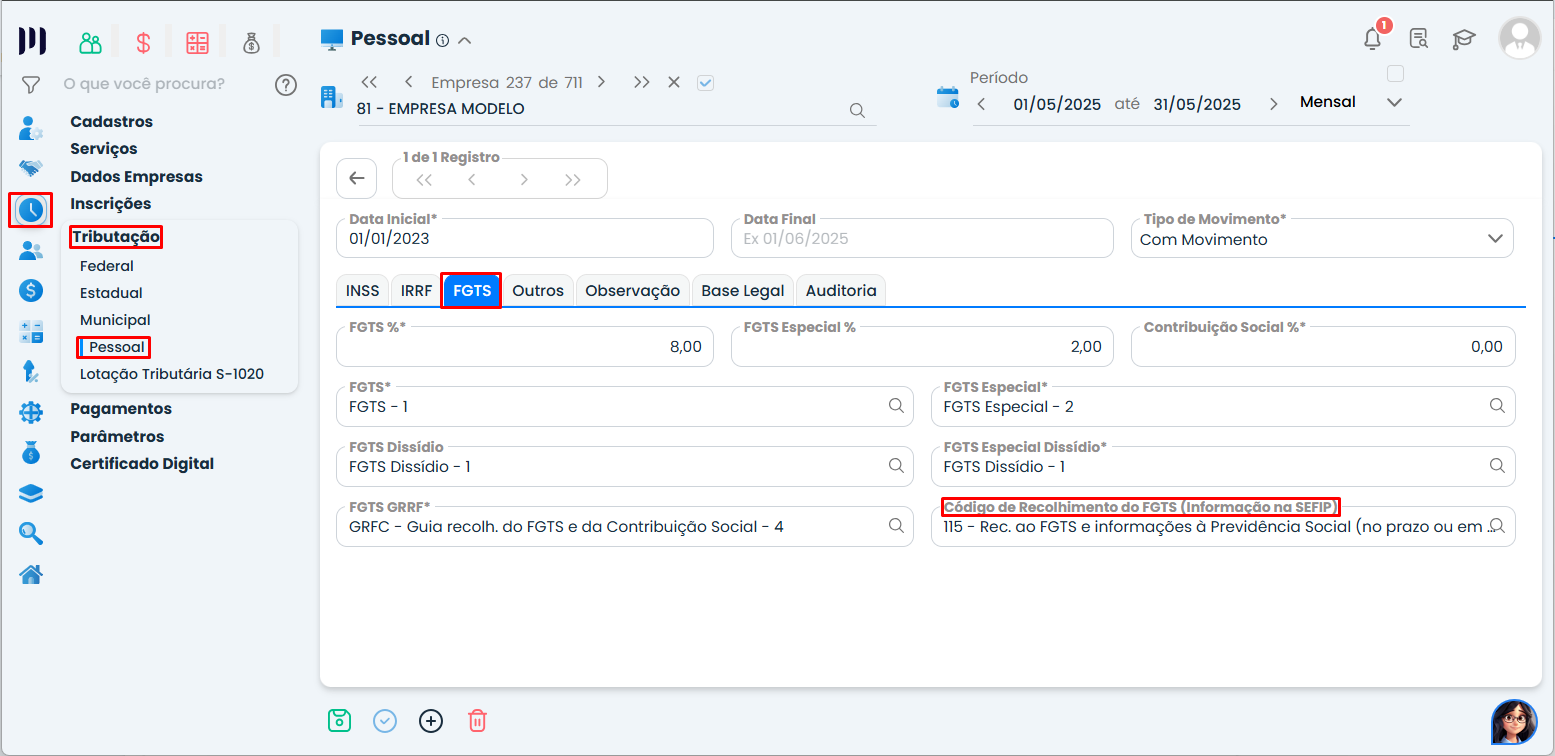Open the notifications bell
1555x756 pixels.
(1372, 39)
